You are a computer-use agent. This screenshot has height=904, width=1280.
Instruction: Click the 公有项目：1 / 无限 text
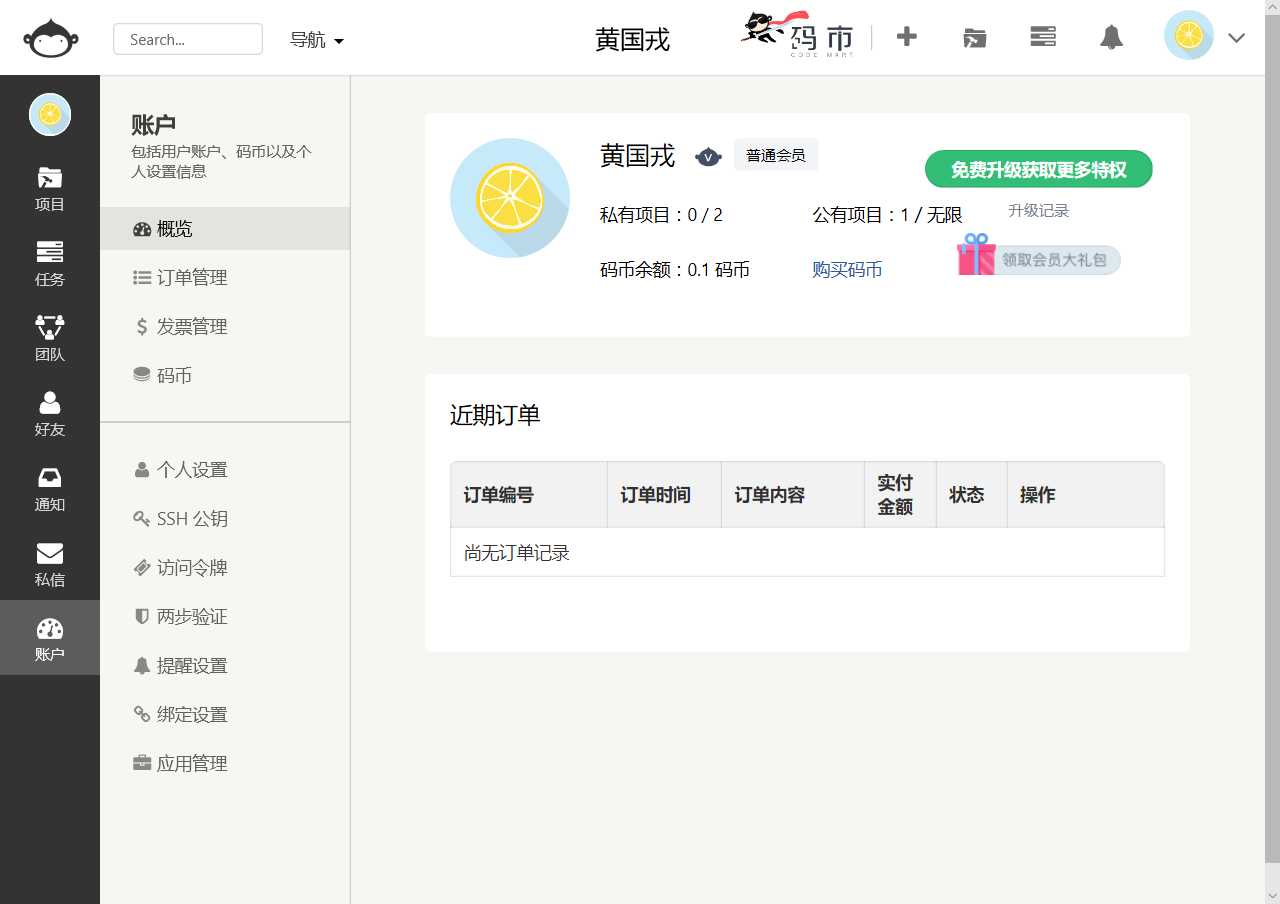coord(887,214)
